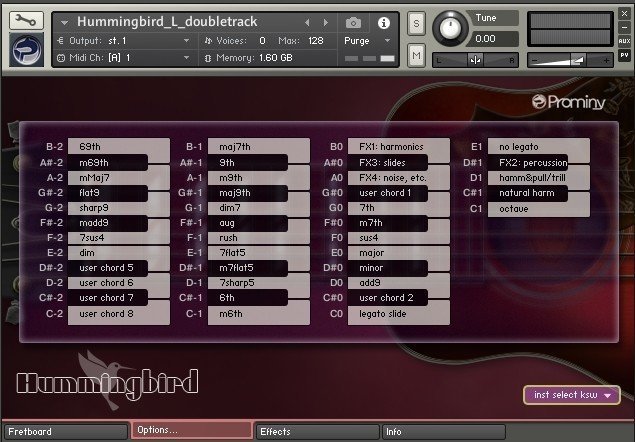Click the PV button in the header
635x442 pixels.
click(x=624, y=55)
